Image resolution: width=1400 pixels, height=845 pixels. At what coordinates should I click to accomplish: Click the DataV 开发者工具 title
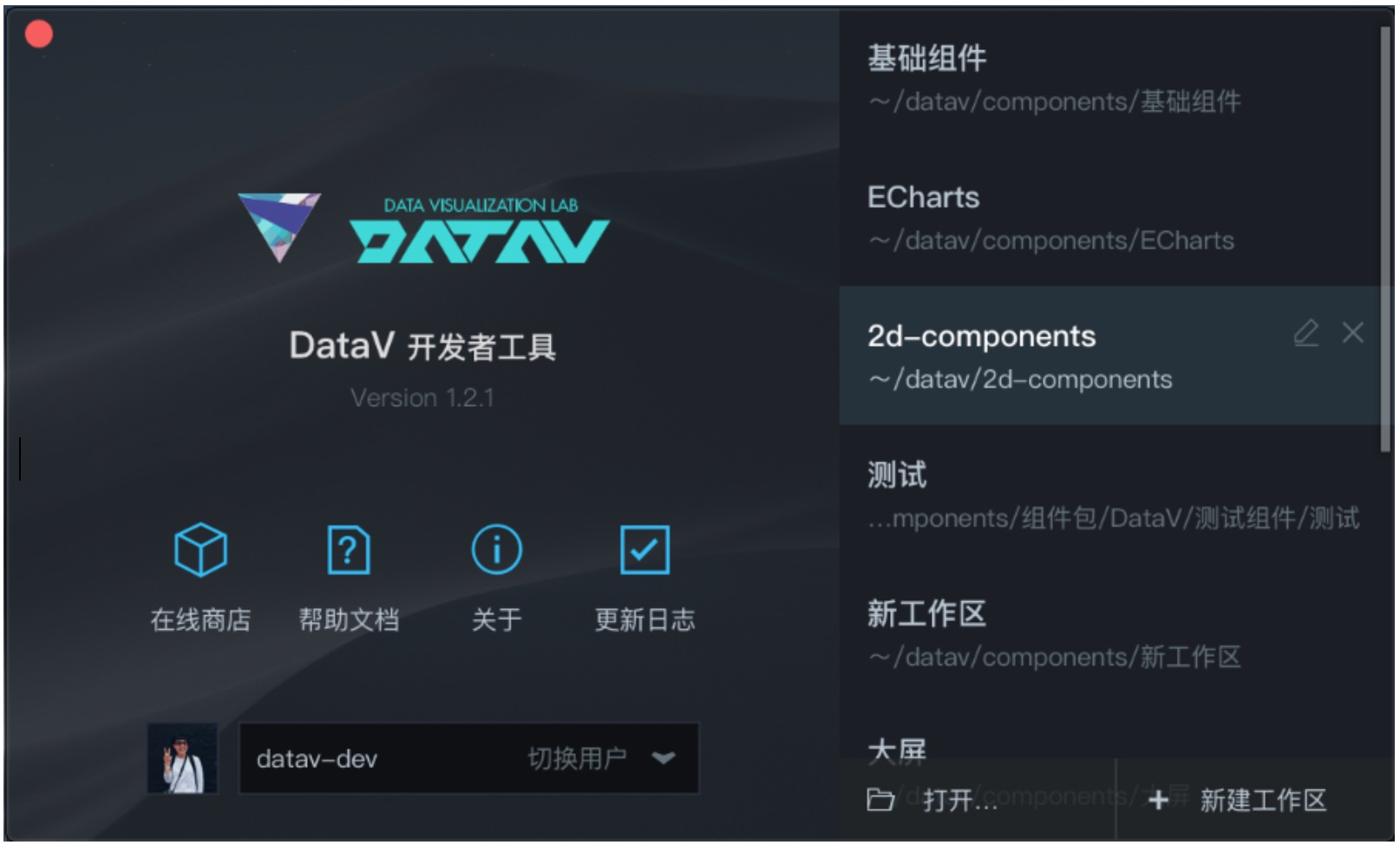click(x=422, y=346)
